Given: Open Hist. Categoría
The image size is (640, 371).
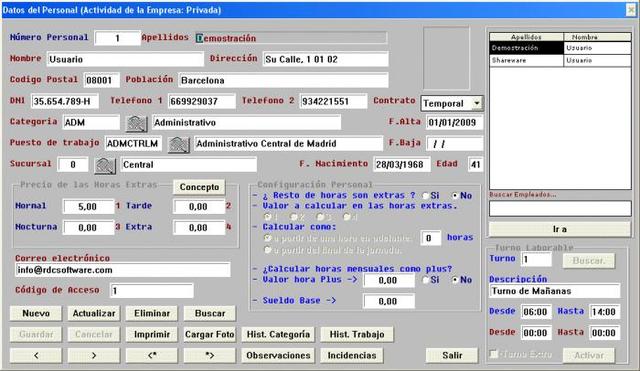Looking at the screenshot, I should coord(278,335).
